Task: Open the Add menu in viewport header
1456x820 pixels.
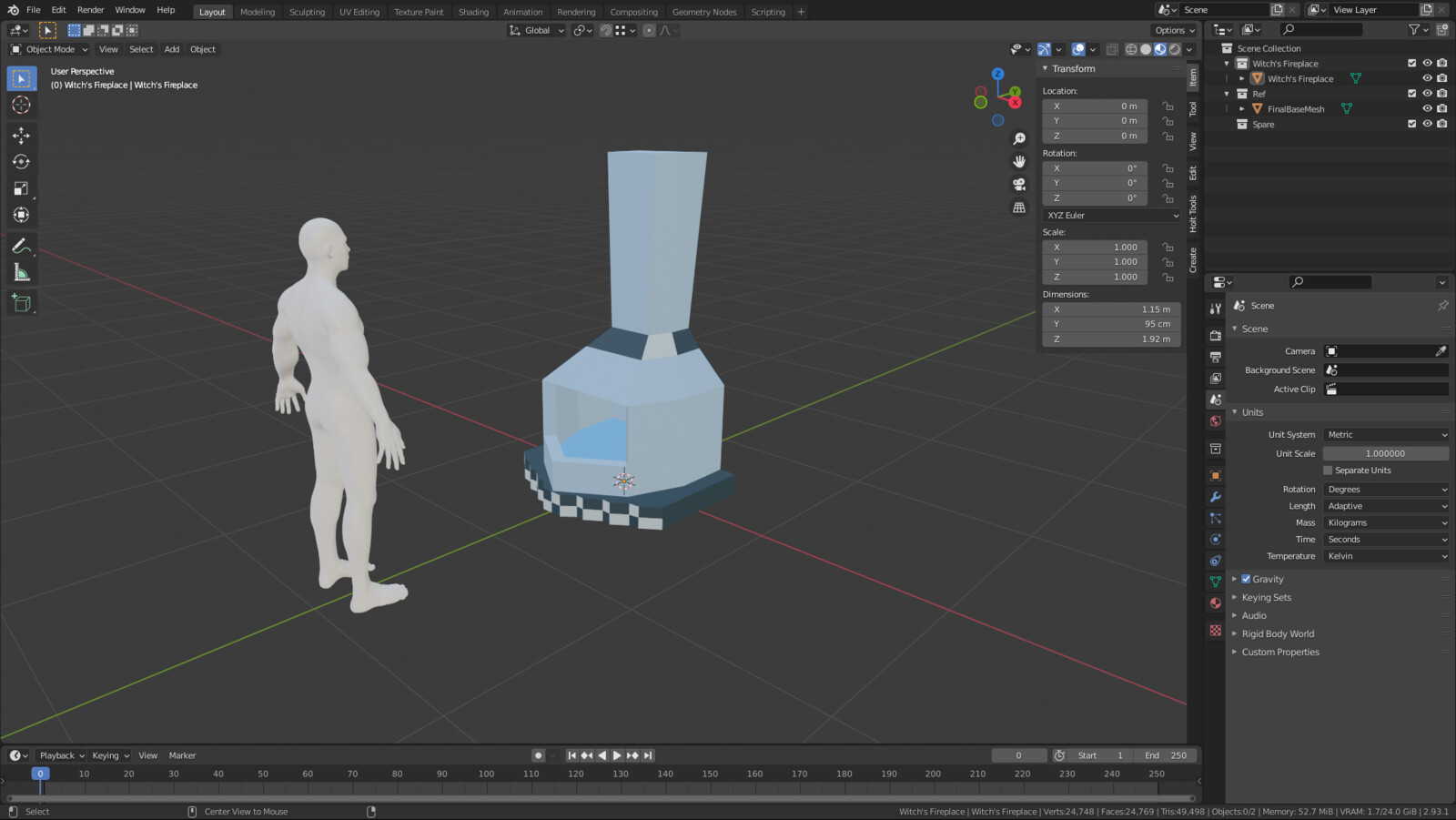Action: [172, 49]
